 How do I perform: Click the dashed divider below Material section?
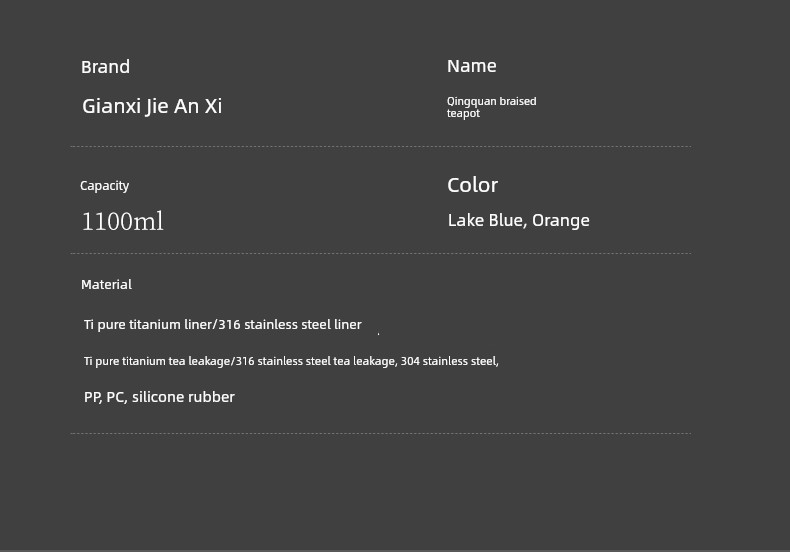(x=381, y=433)
